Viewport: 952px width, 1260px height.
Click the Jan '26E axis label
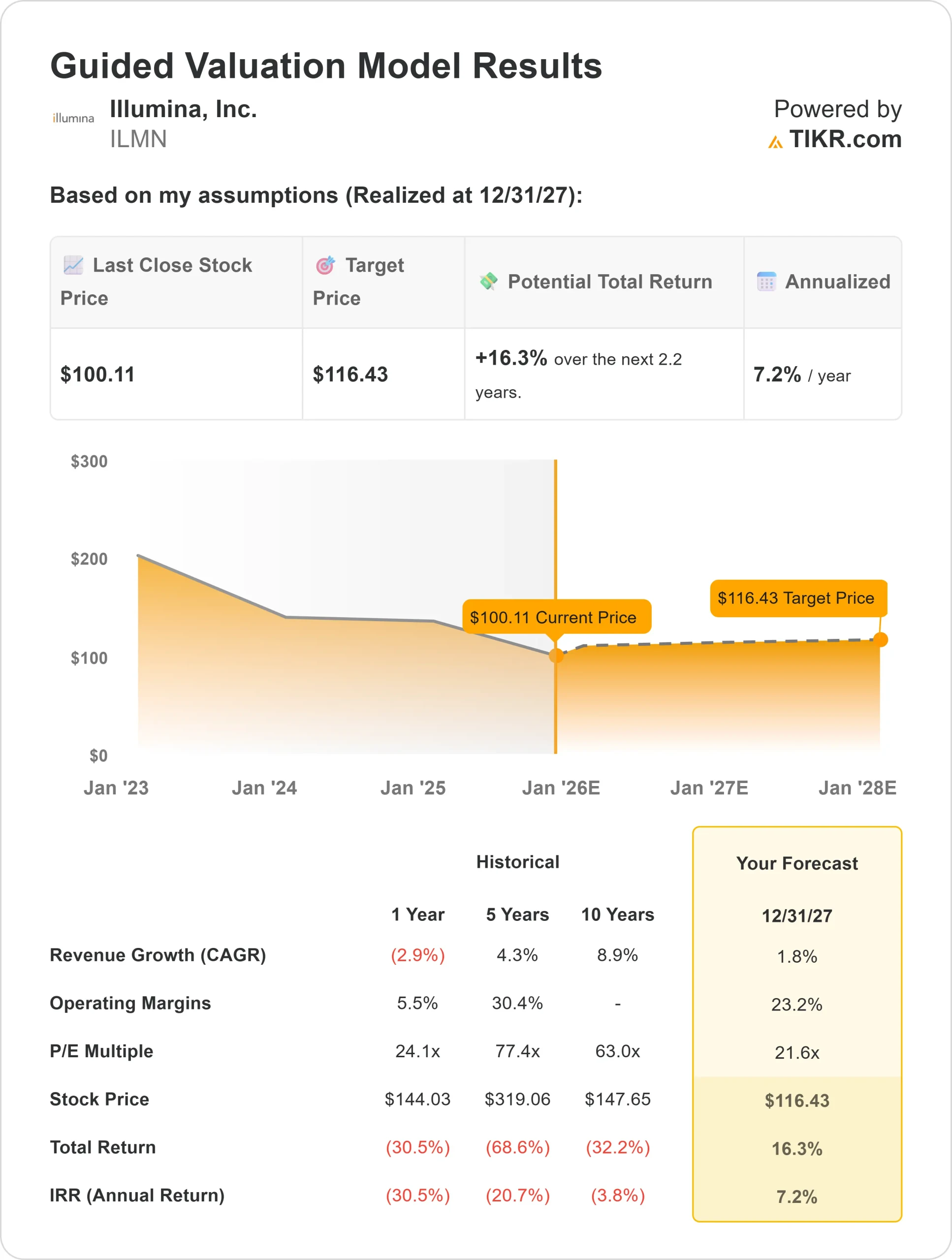[x=561, y=788]
